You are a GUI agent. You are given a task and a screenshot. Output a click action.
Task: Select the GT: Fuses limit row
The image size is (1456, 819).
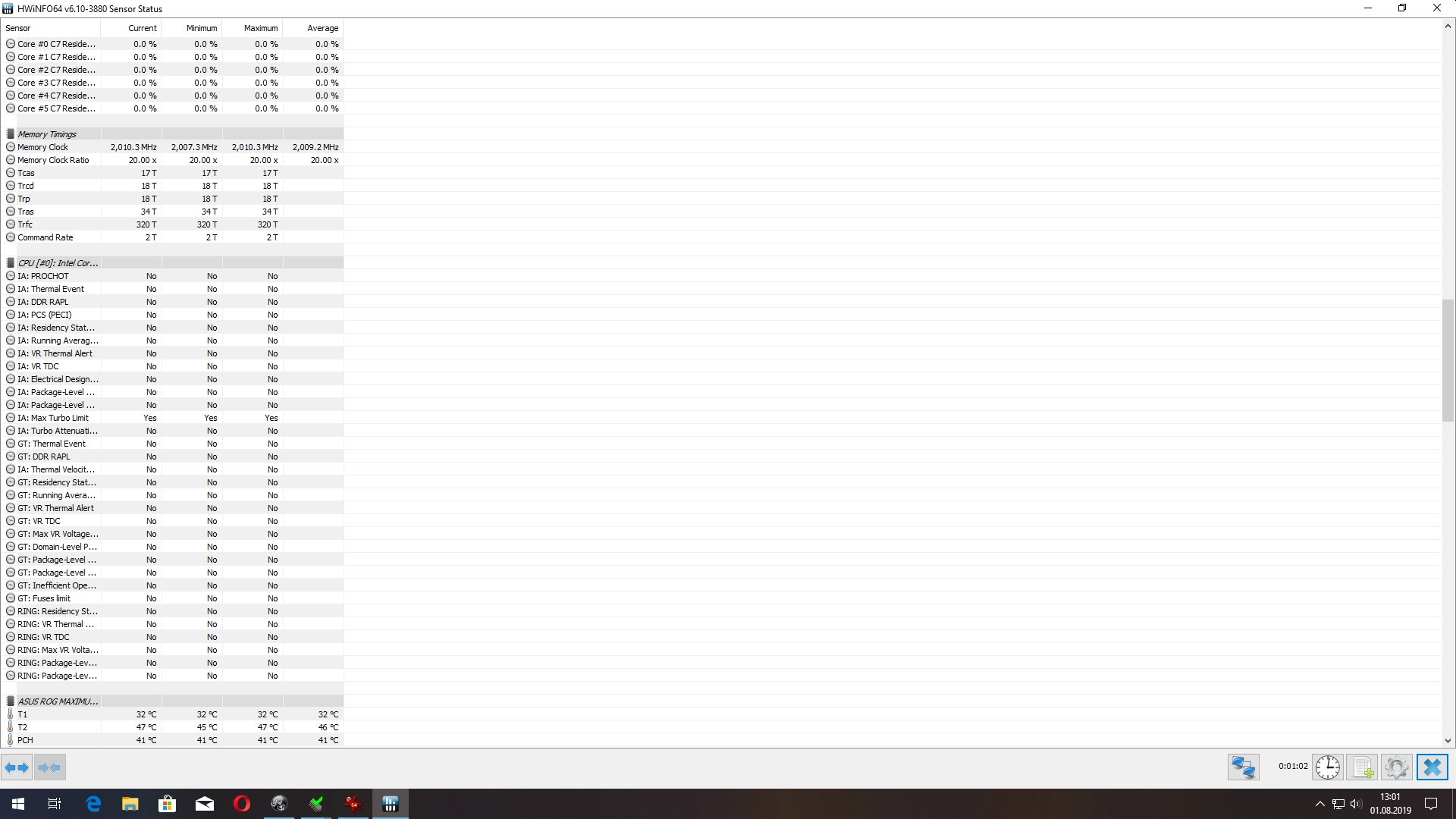173,598
